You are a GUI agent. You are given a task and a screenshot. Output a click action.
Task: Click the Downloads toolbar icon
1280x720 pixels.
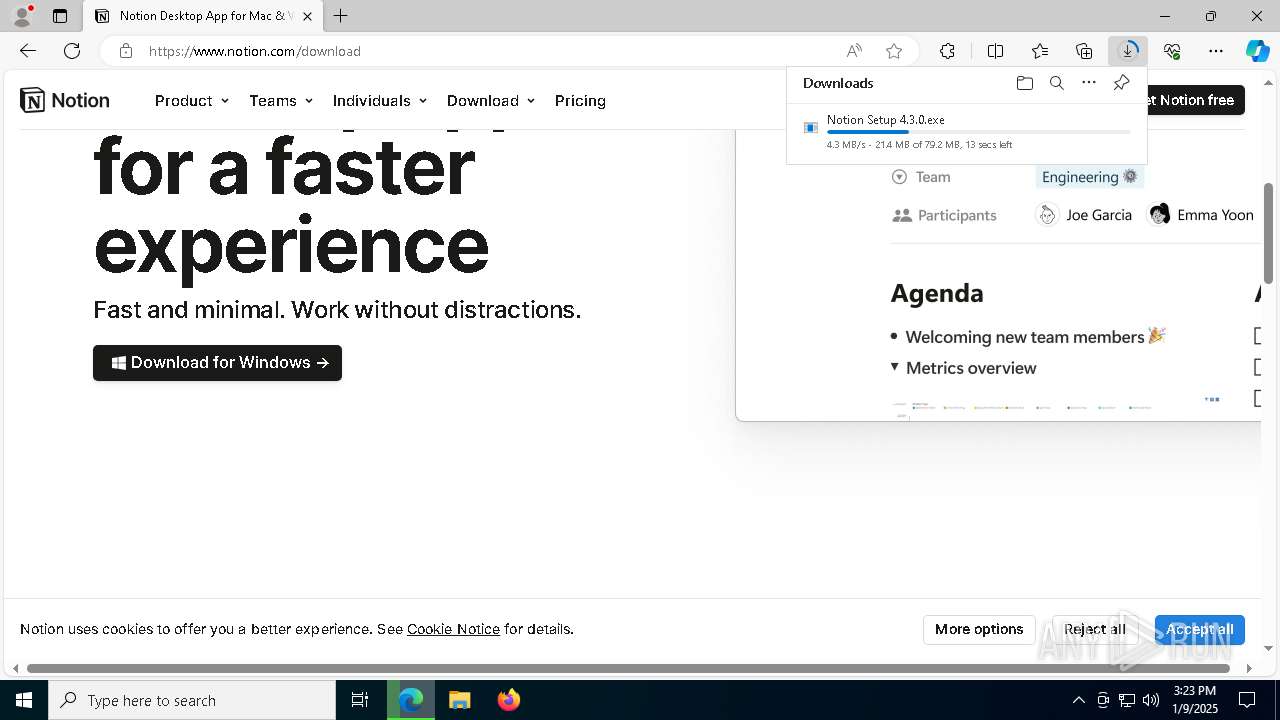pos(1128,51)
